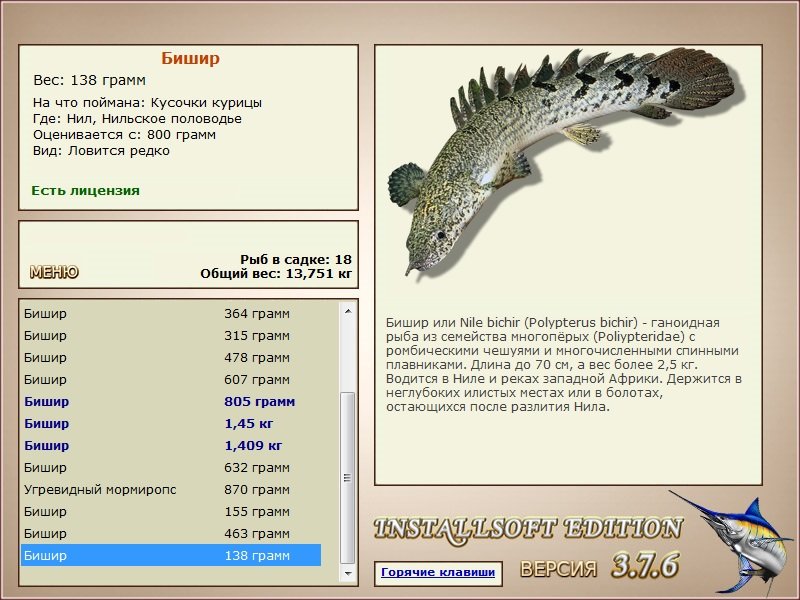Select the Бишир 478 грамм row
This screenshot has height=600, width=800.
(x=171, y=358)
